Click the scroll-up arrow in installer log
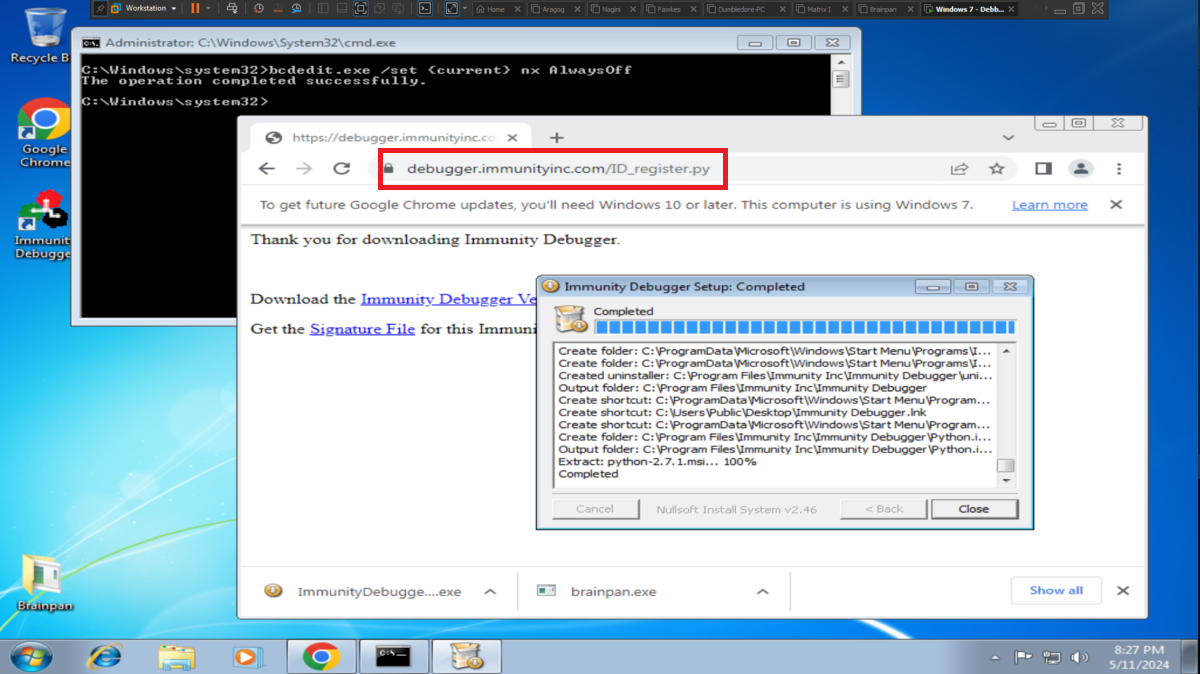The height and width of the screenshot is (674, 1200). [x=1007, y=351]
